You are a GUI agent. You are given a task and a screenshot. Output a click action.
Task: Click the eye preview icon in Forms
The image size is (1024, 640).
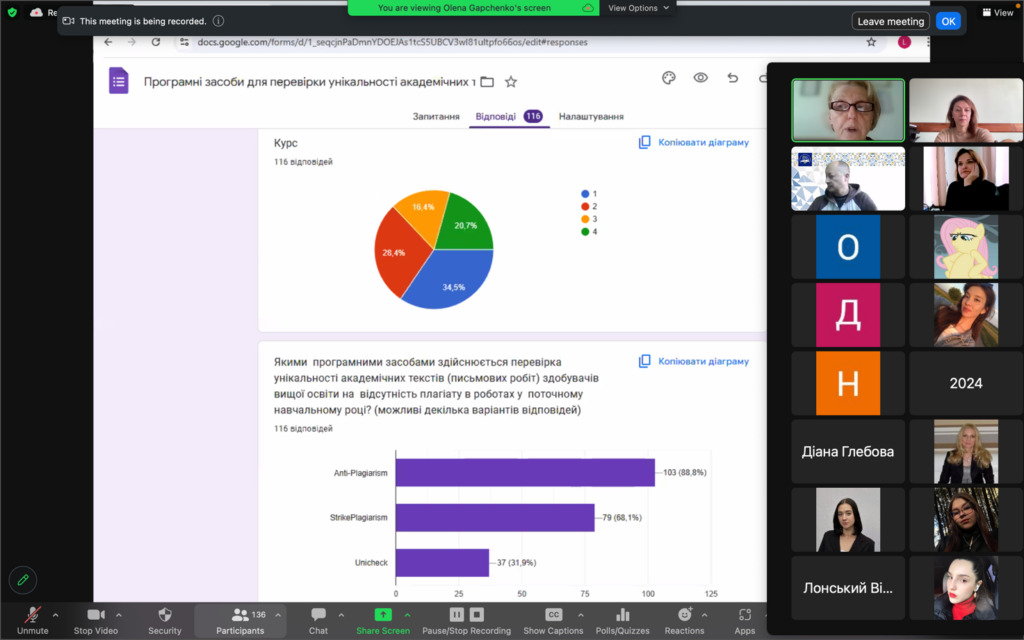(701, 79)
